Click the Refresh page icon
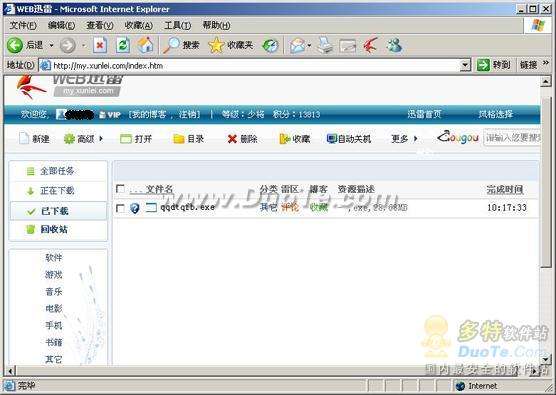Image resolution: width=556 pixels, height=395 pixels. (123, 45)
